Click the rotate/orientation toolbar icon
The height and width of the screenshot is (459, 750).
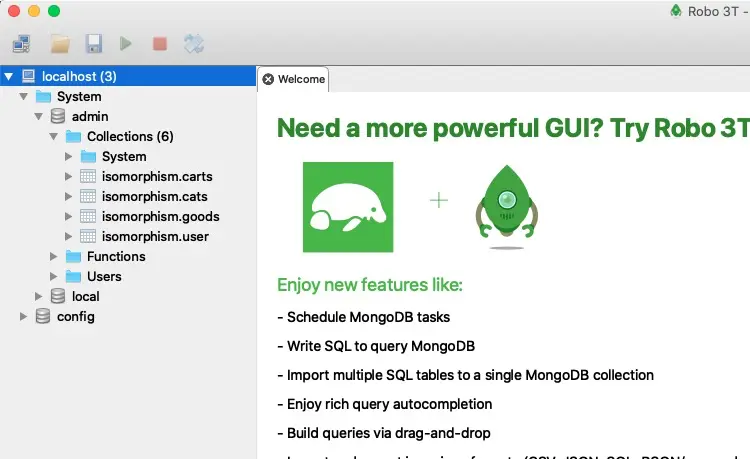click(194, 44)
